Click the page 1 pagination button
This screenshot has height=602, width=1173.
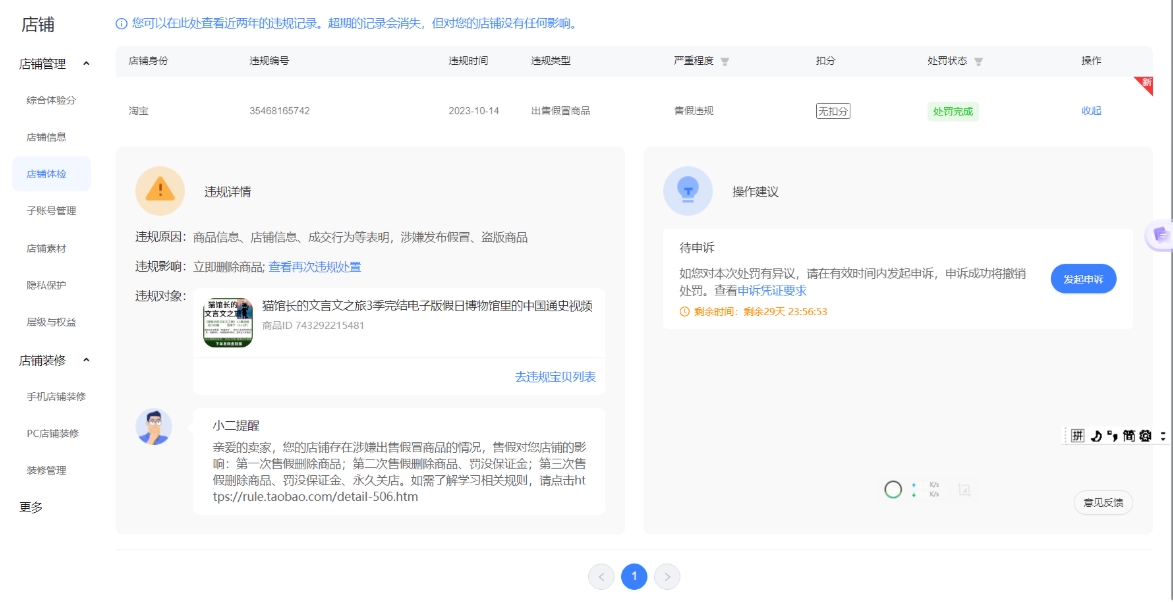point(634,576)
